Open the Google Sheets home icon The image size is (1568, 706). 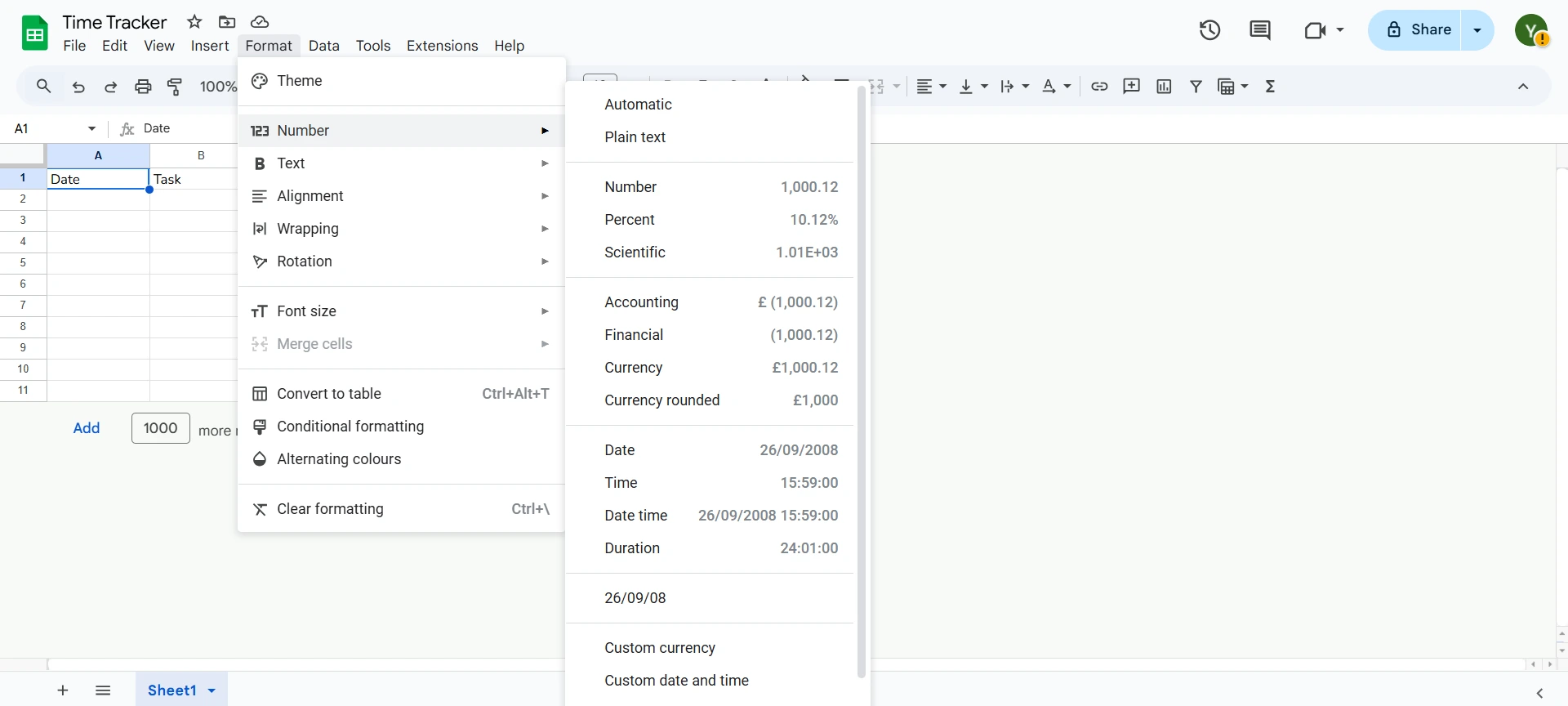pyautogui.click(x=34, y=34)
